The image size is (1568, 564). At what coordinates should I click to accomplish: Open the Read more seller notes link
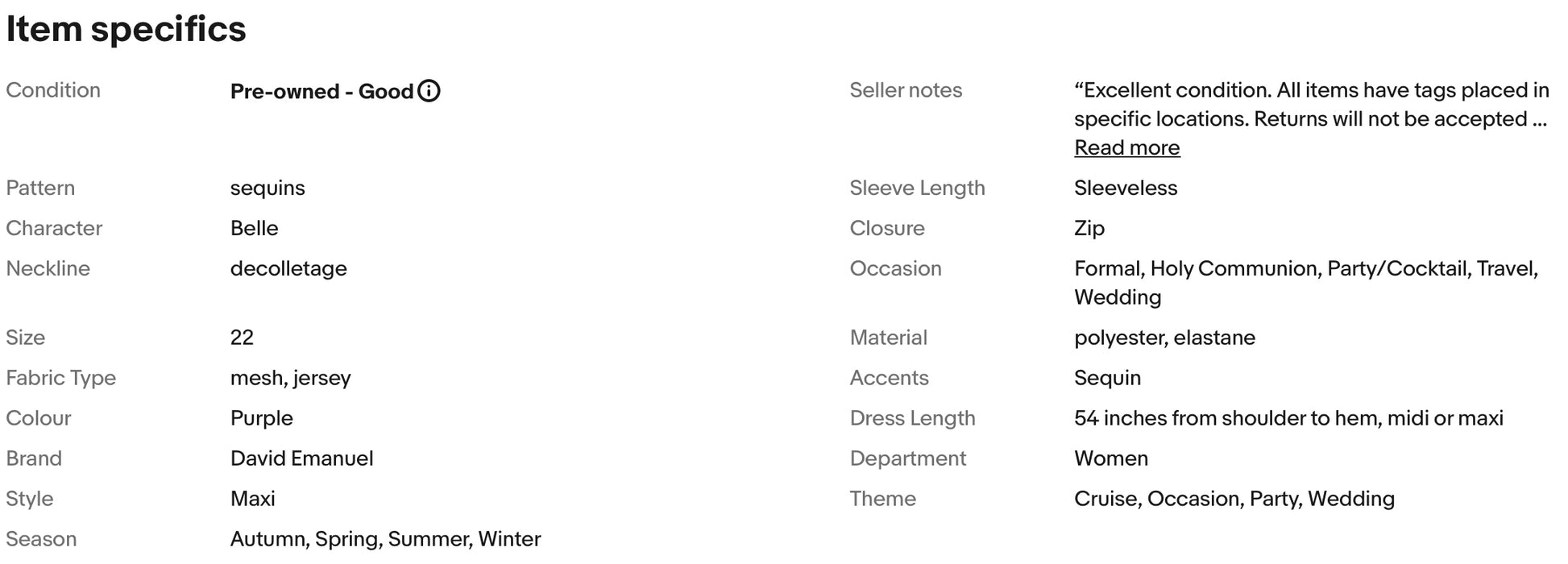click(1126, 147)
